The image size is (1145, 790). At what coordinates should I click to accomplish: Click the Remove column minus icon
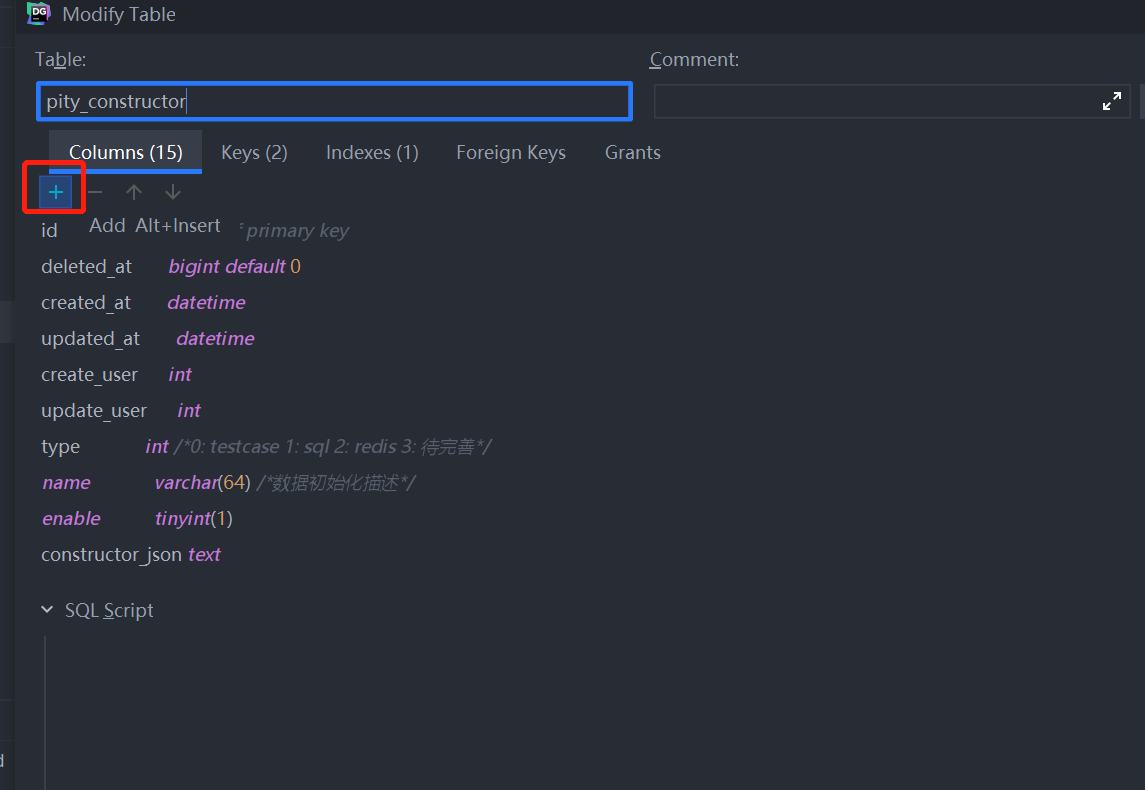[95, 192]
